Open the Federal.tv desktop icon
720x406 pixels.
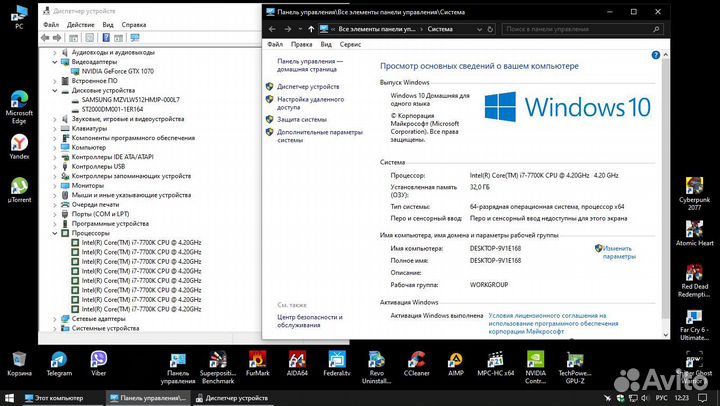click(x=337, y=364)
